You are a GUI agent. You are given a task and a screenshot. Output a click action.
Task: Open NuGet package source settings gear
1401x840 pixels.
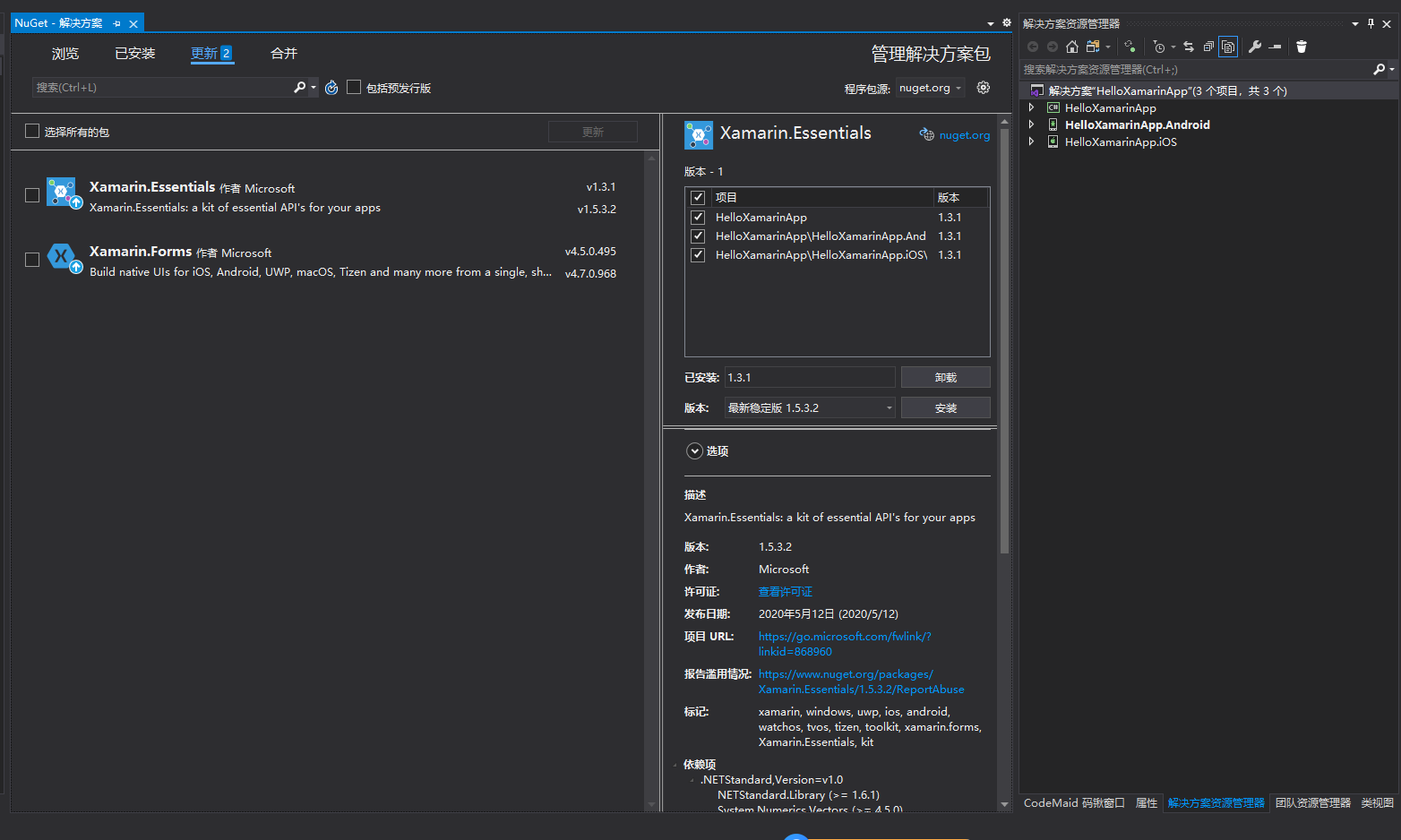point(983,87)
